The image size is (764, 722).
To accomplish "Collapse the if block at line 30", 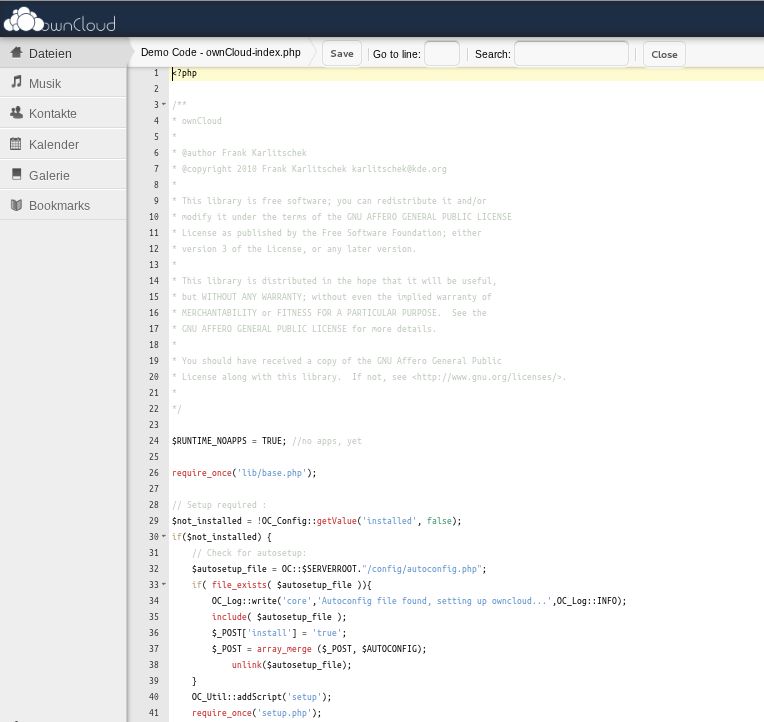I will click(x=164, y=536).
